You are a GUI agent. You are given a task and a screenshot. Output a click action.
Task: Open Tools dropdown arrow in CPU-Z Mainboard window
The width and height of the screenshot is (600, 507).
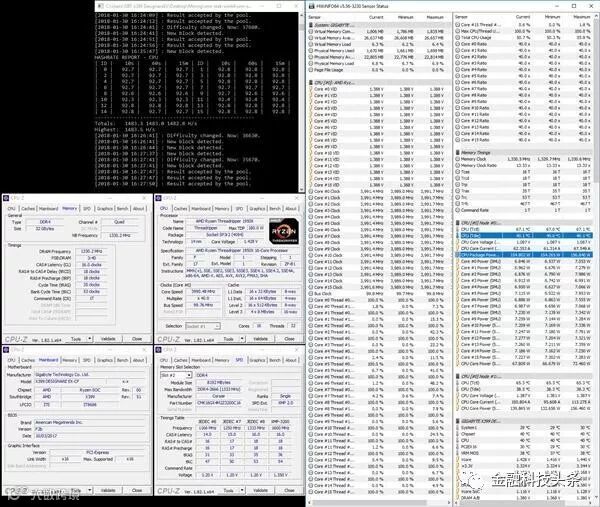[x=90, y=490]
